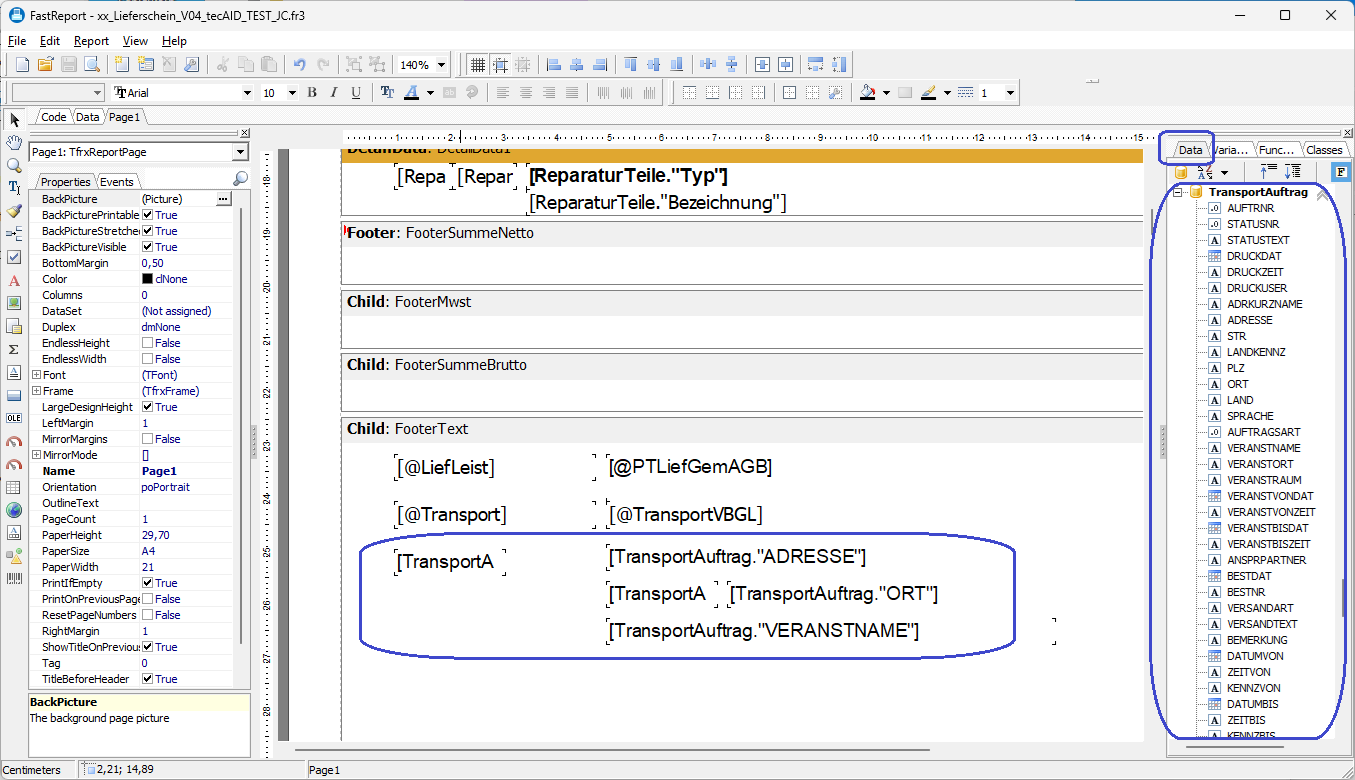Select the Picture object tool in palette
This screenshot has width=1355, height=780.
(14, 303)
